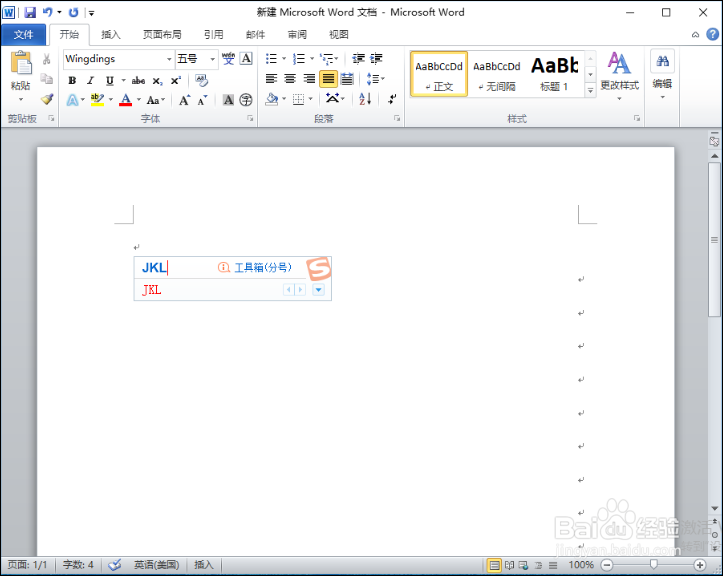This screenshot has height=576, width=723.
Task: Clear formatting with the eraser icon
Action: (x=201, y=80)
